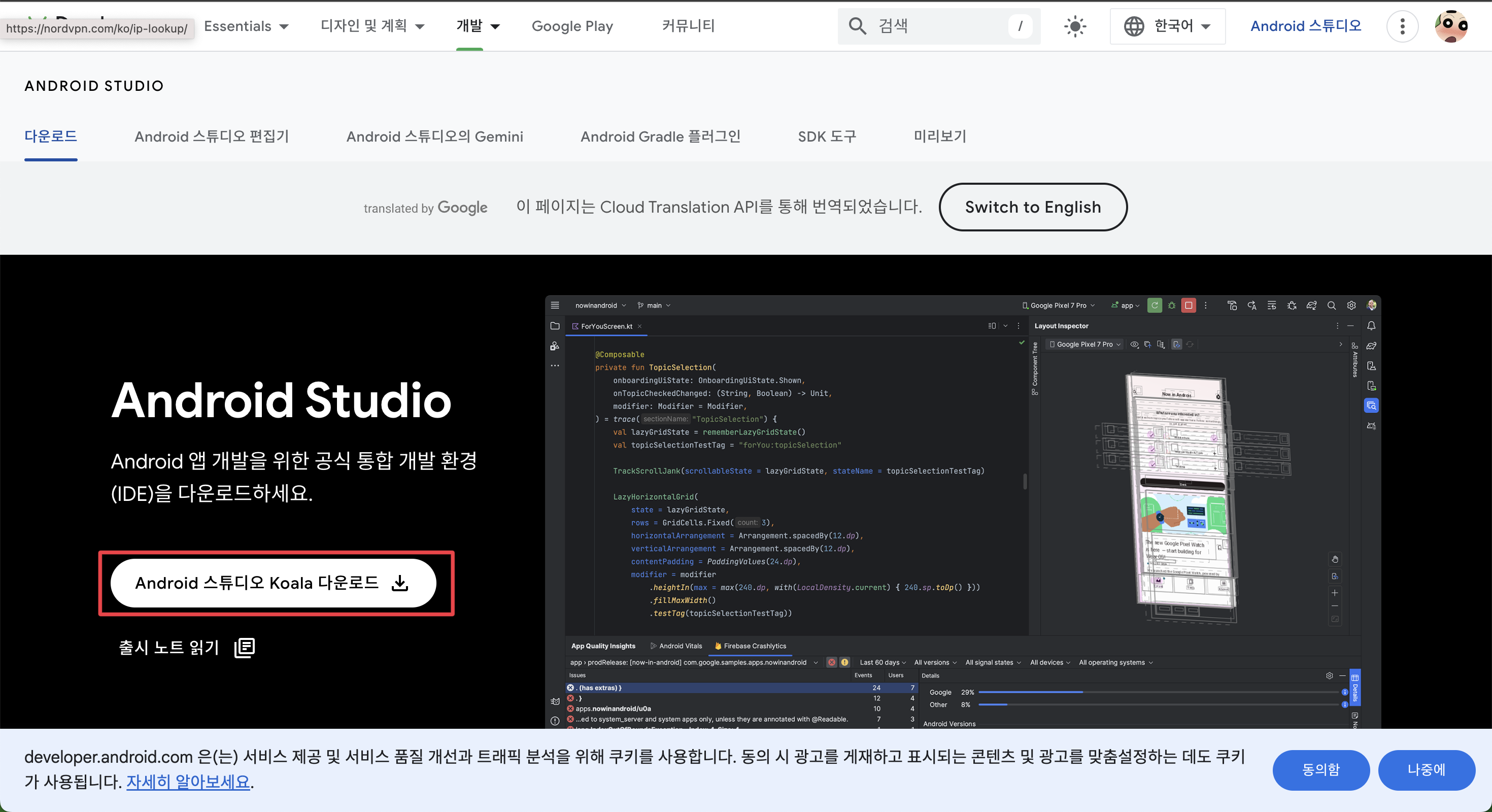Click the green rerun icon

[x=1154, y=305]
